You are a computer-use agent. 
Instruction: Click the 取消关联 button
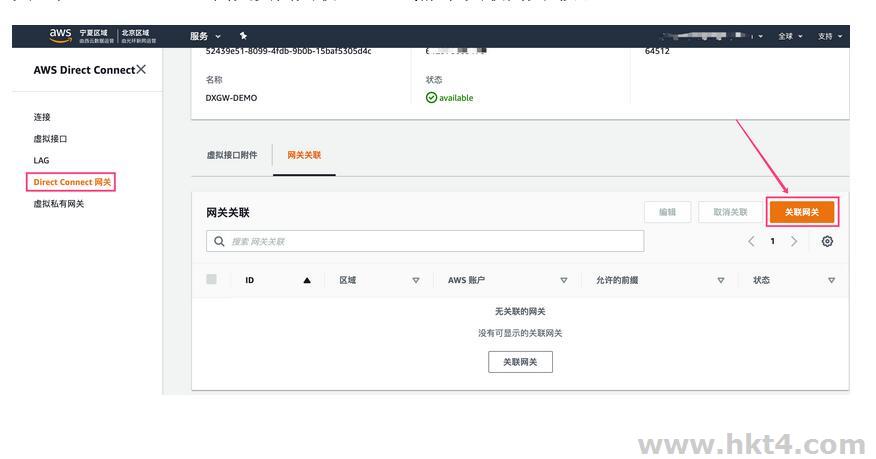(730, 212)
